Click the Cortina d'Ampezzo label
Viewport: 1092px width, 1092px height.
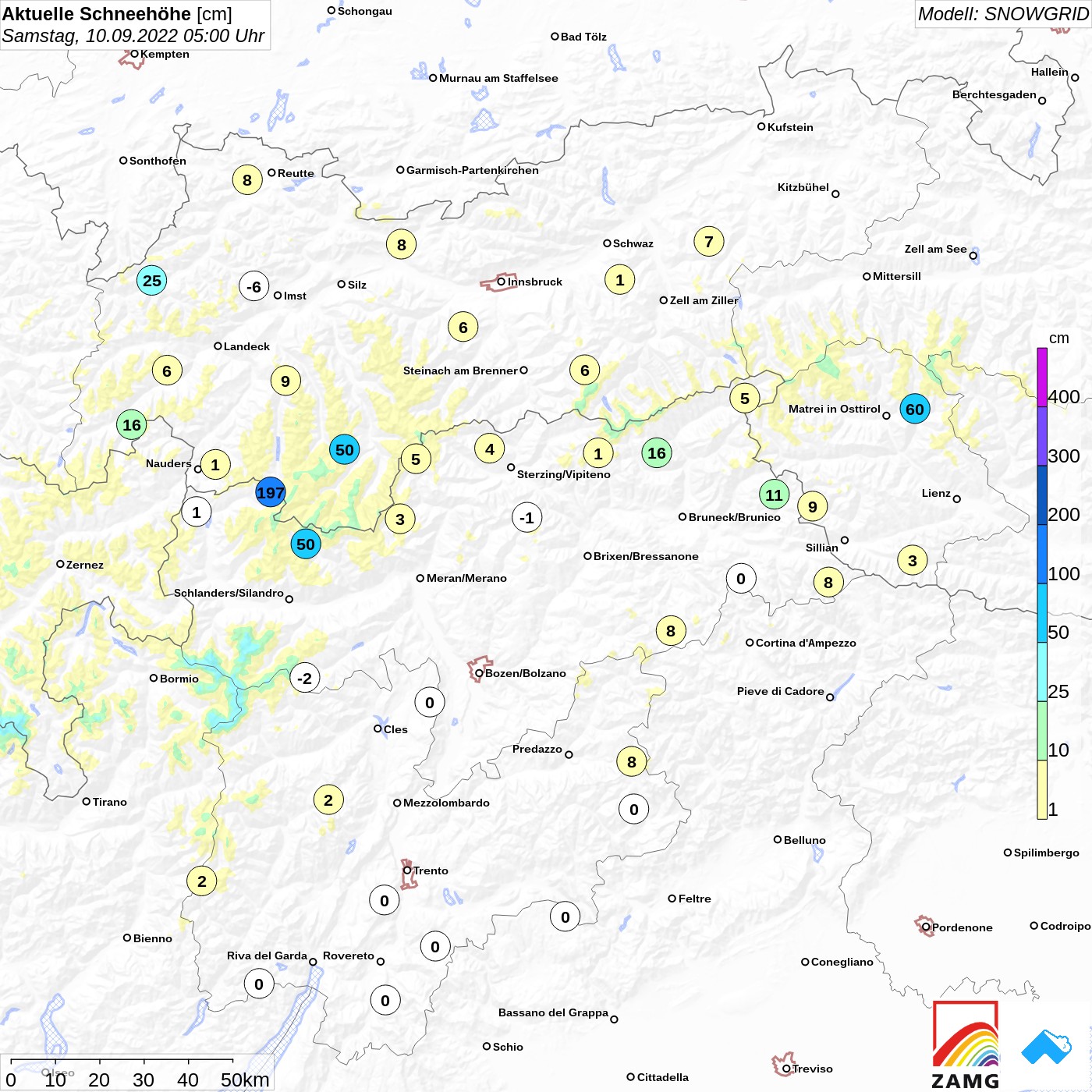click(x=806, y=643)
